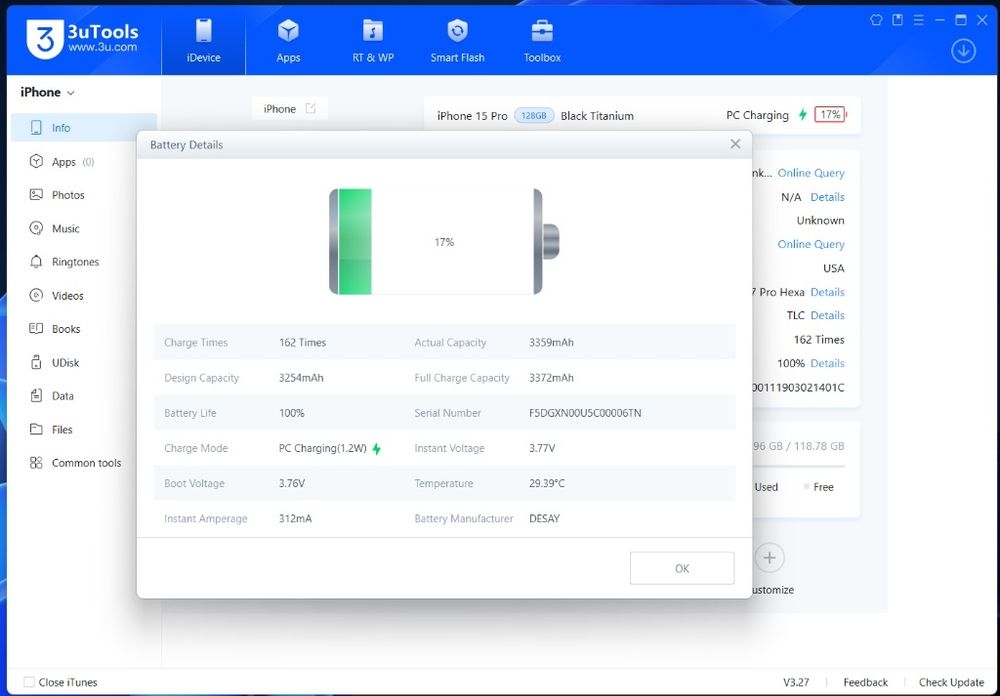Open RT & WP ringtones and wallpapers
1000x696 pixels.
[373, 41]
